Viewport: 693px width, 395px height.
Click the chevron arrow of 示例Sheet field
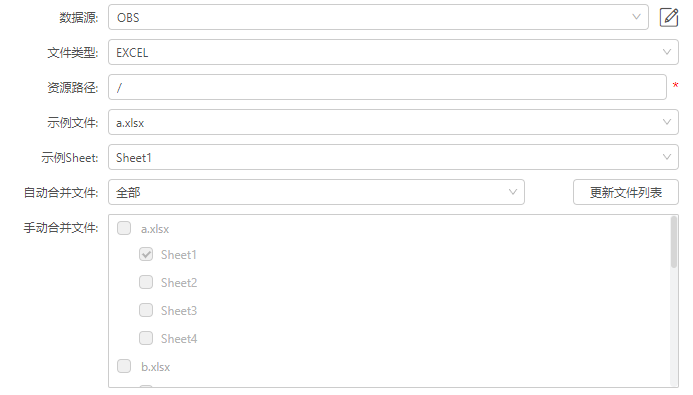666,157
